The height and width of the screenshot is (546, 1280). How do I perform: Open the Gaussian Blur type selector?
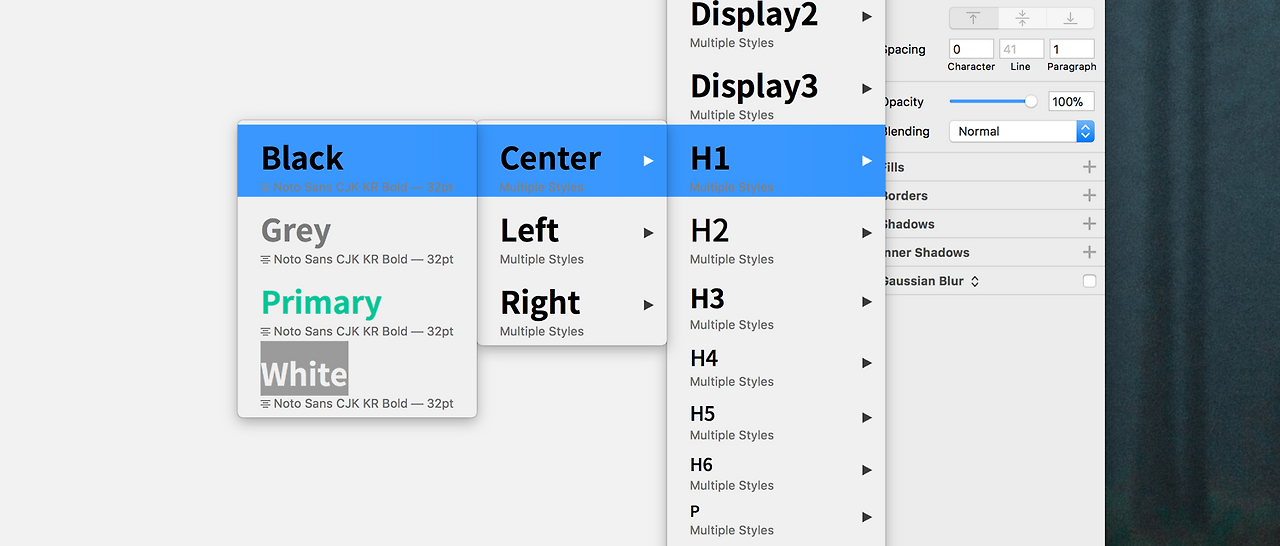975,282
